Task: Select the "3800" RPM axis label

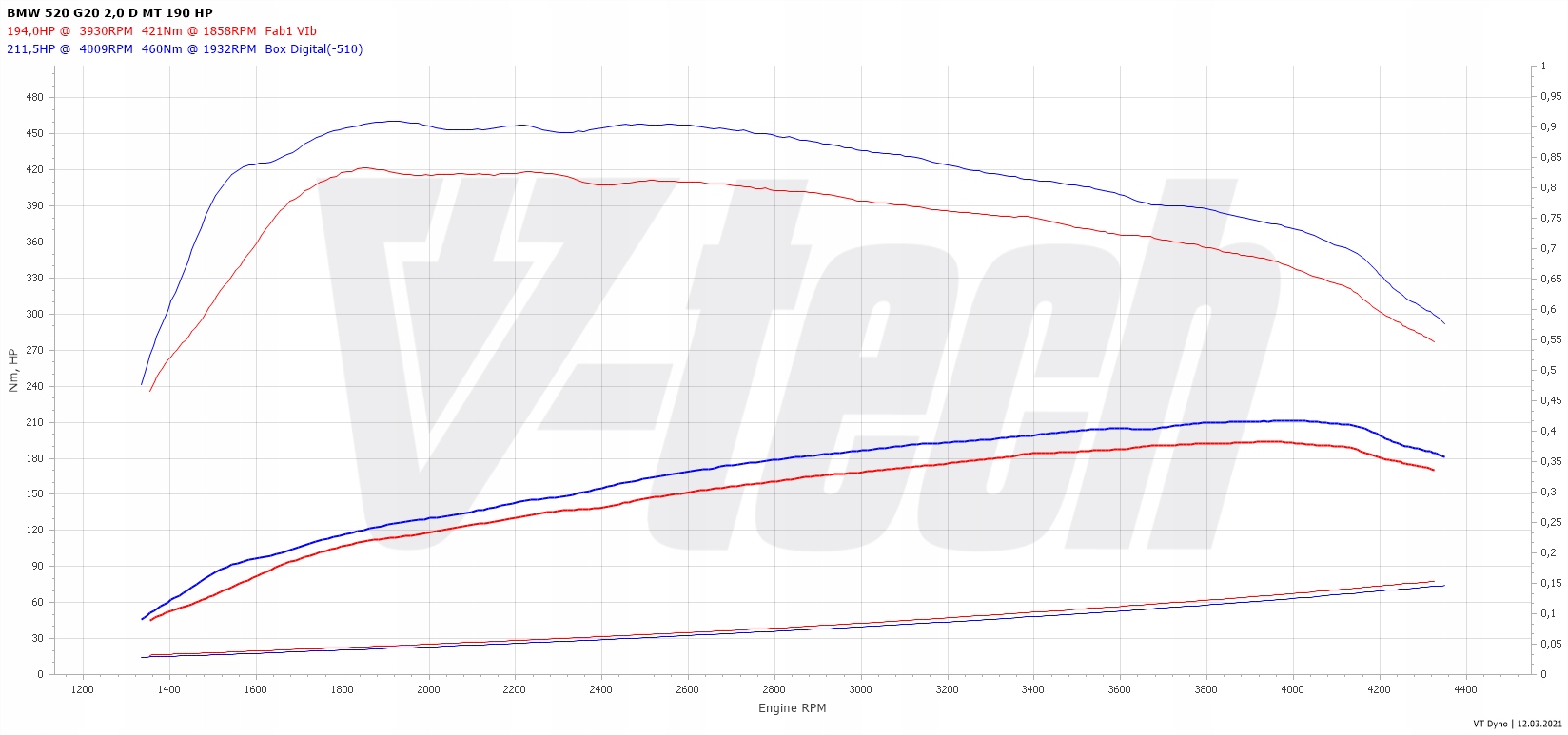Action: (x=1206, y=689)
